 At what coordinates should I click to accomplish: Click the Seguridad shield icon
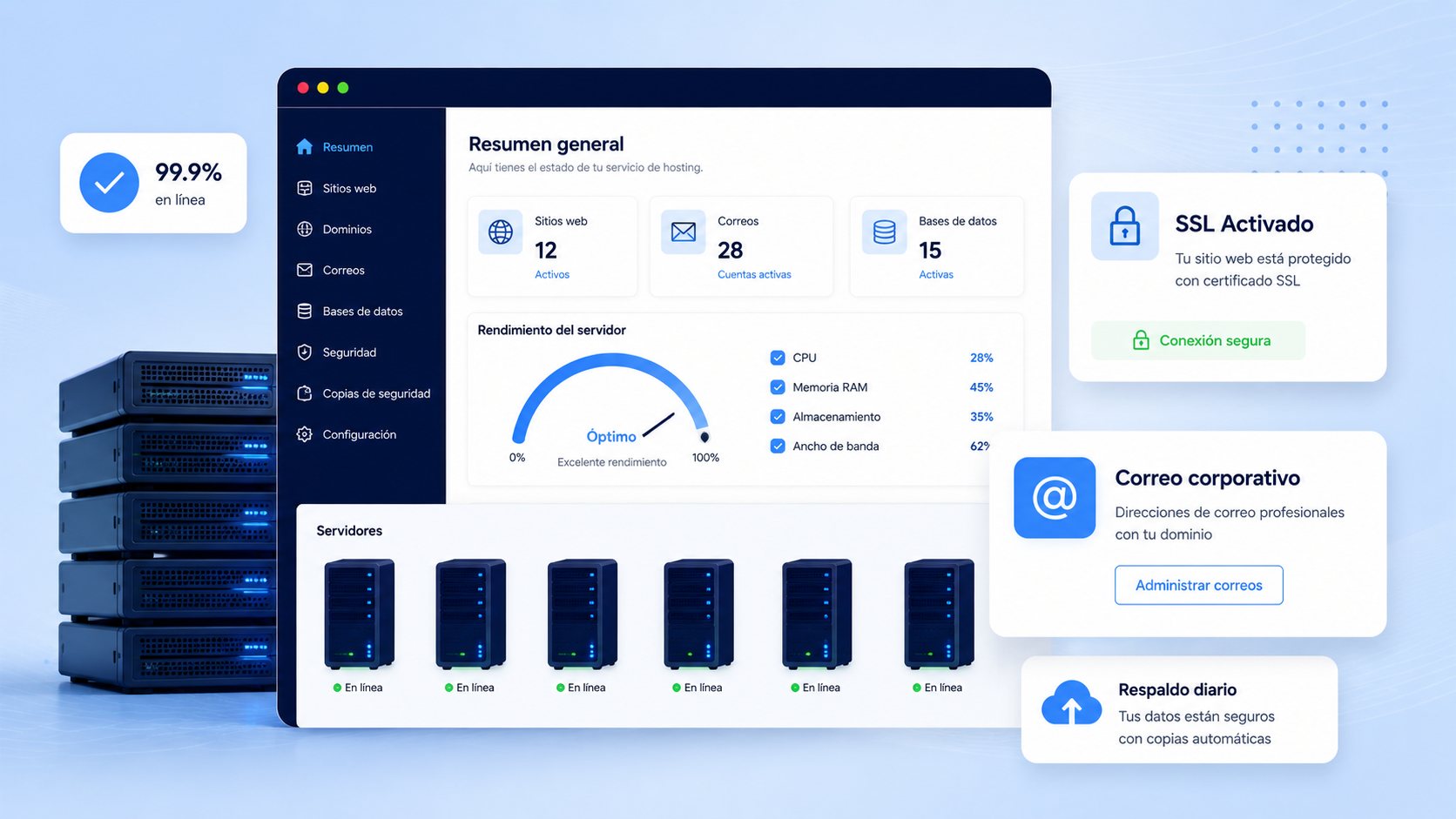tap(304, 352)
